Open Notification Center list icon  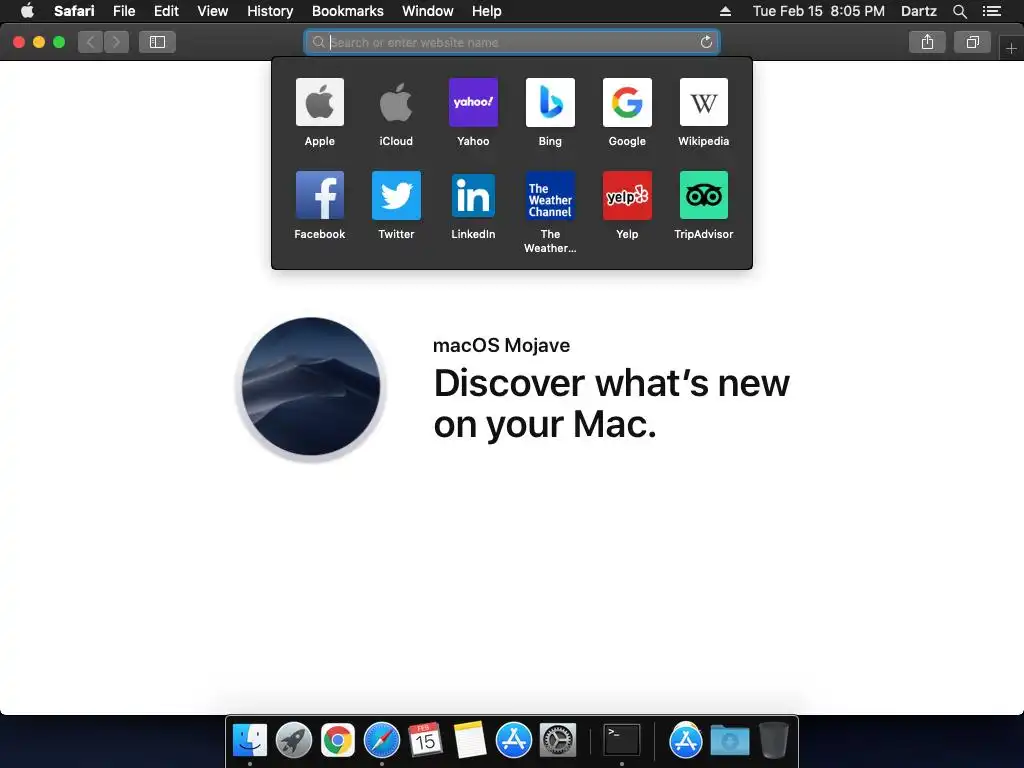(991, 11)
